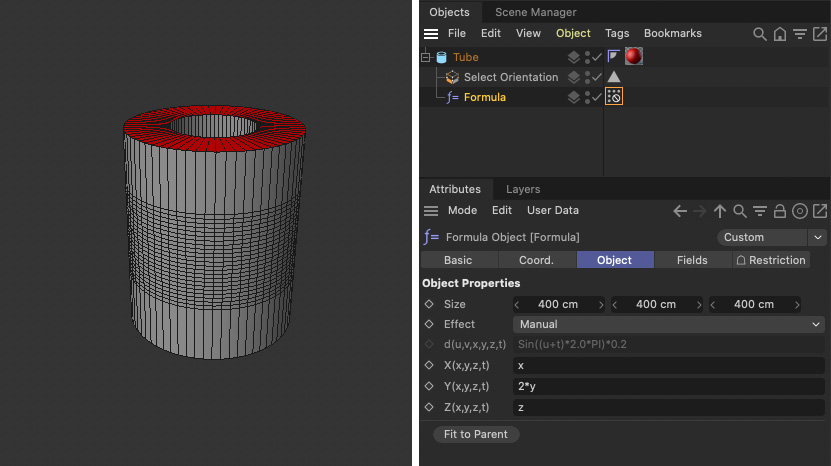Image resolution: width=831 pixels, height=466 pixels.
Task: Switch to the Scene Manager tab
Action: point(537,12)
